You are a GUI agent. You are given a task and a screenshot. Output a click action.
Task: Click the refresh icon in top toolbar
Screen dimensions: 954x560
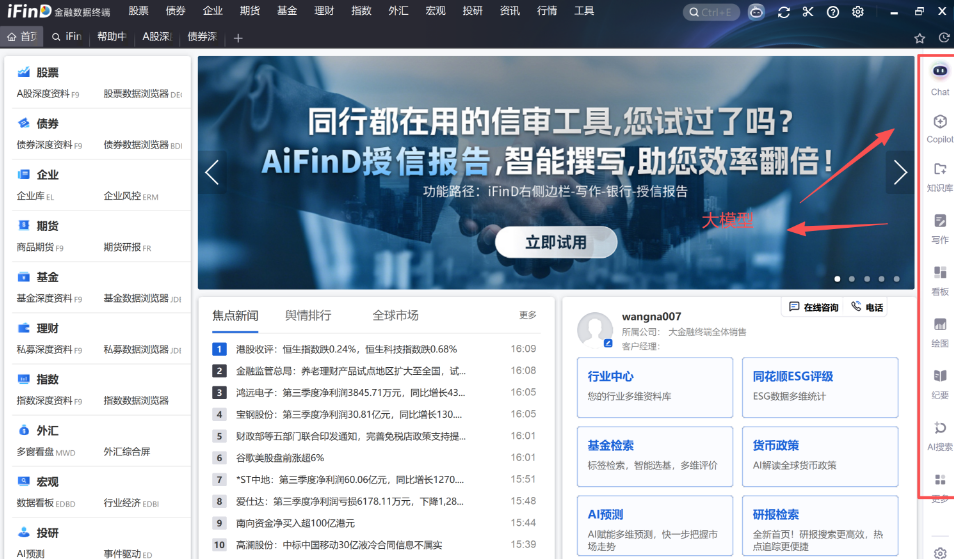tap(783, 12)
